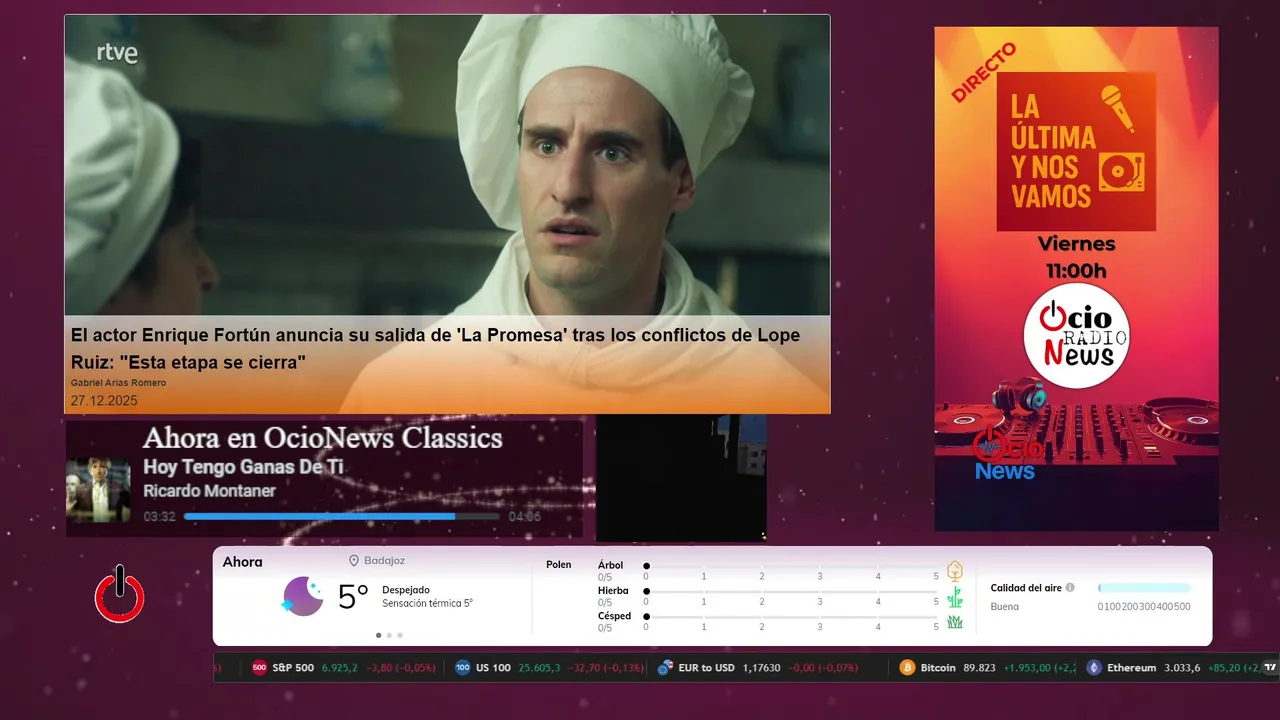
Task: Select the second weather carousel dot
Action: tap(389, 635)
